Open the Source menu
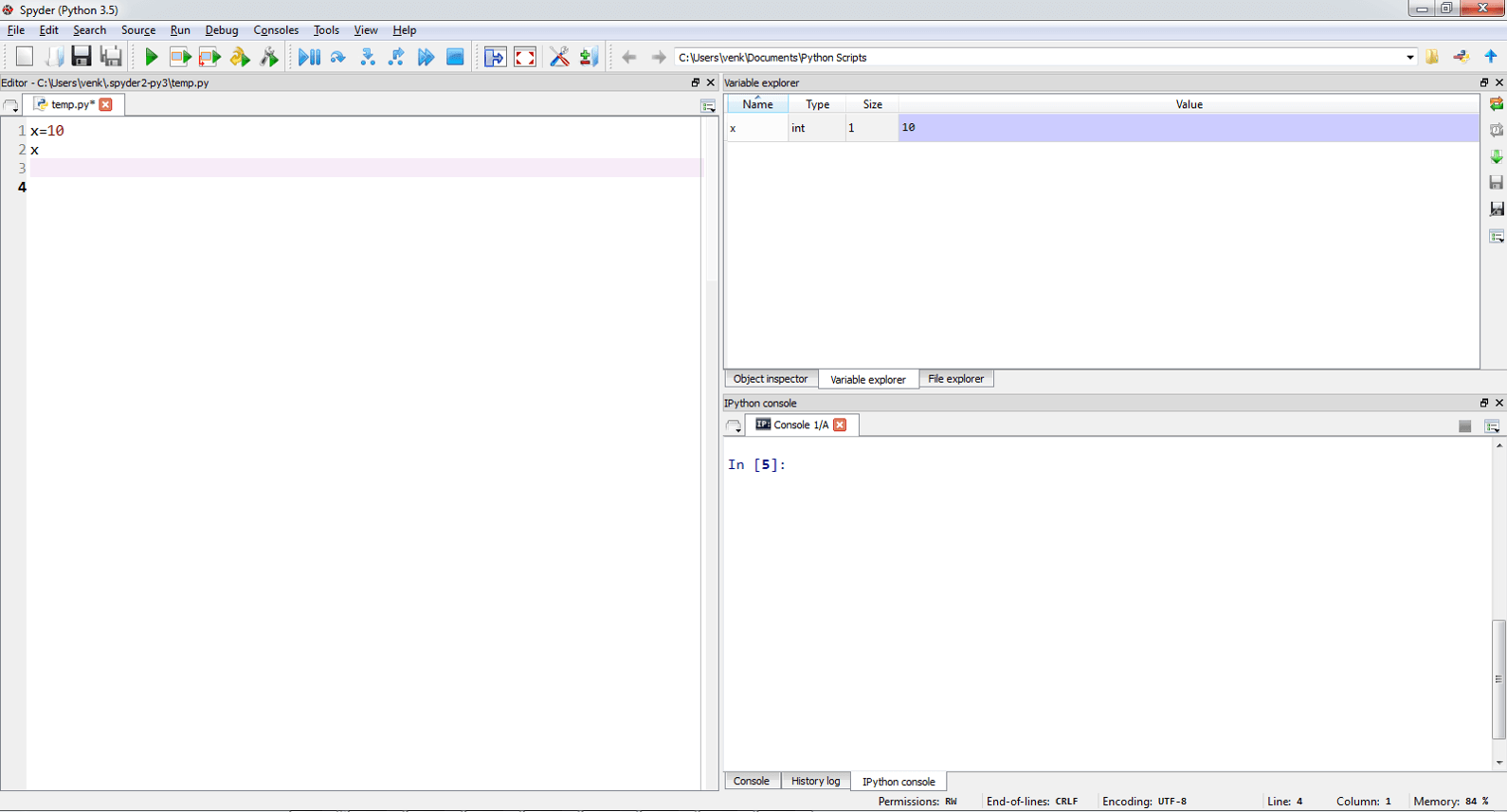 point(138,30)
